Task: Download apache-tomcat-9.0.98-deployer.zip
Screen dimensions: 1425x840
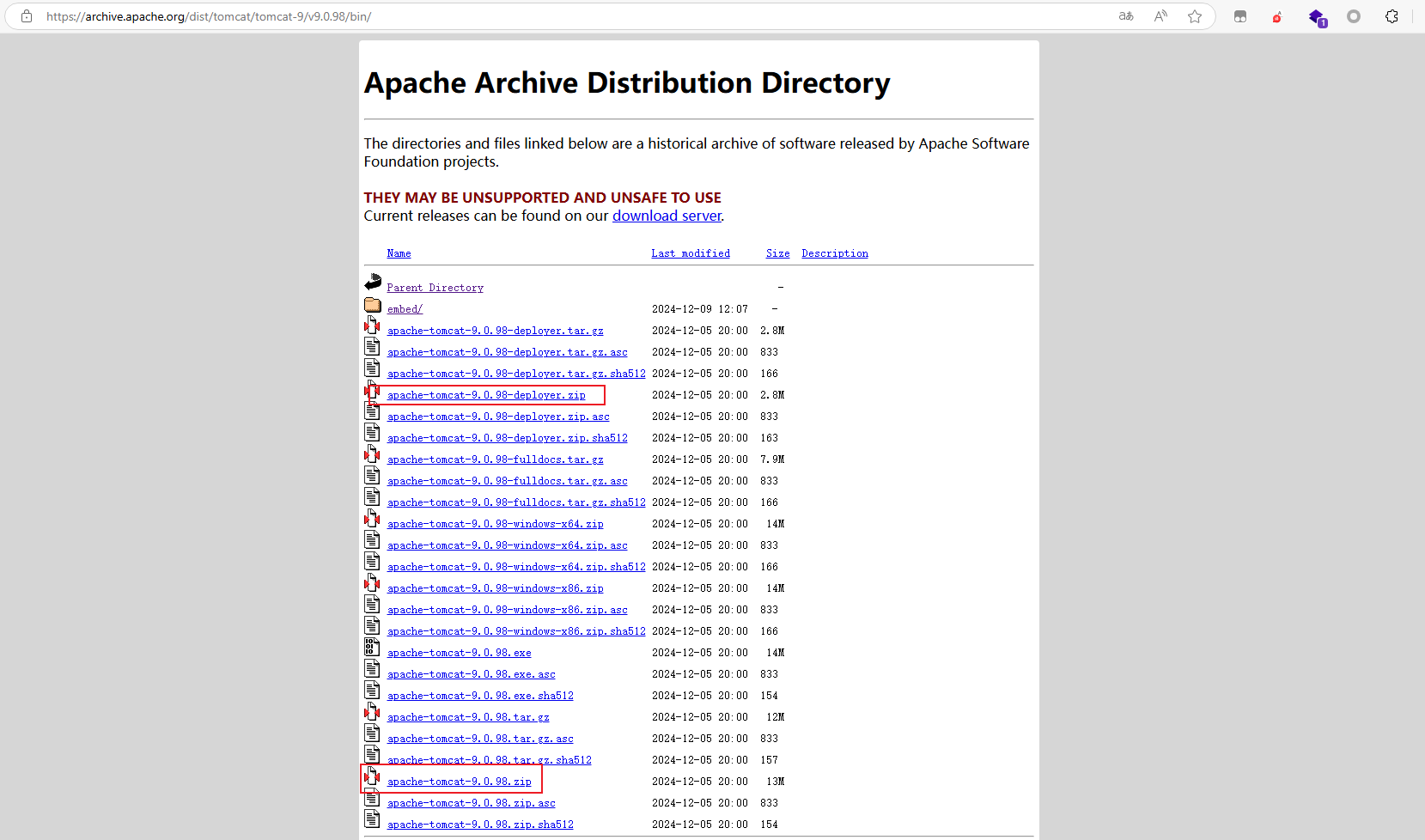Action: click(x=486, y=395)
